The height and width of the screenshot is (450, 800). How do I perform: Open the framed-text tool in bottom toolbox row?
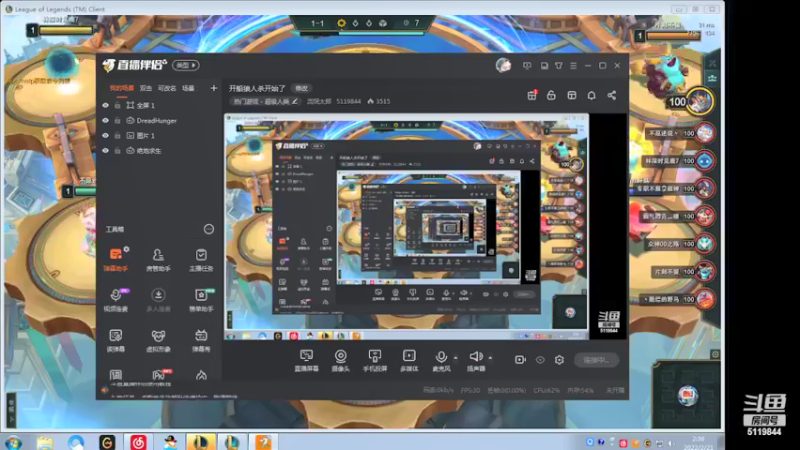116,376
